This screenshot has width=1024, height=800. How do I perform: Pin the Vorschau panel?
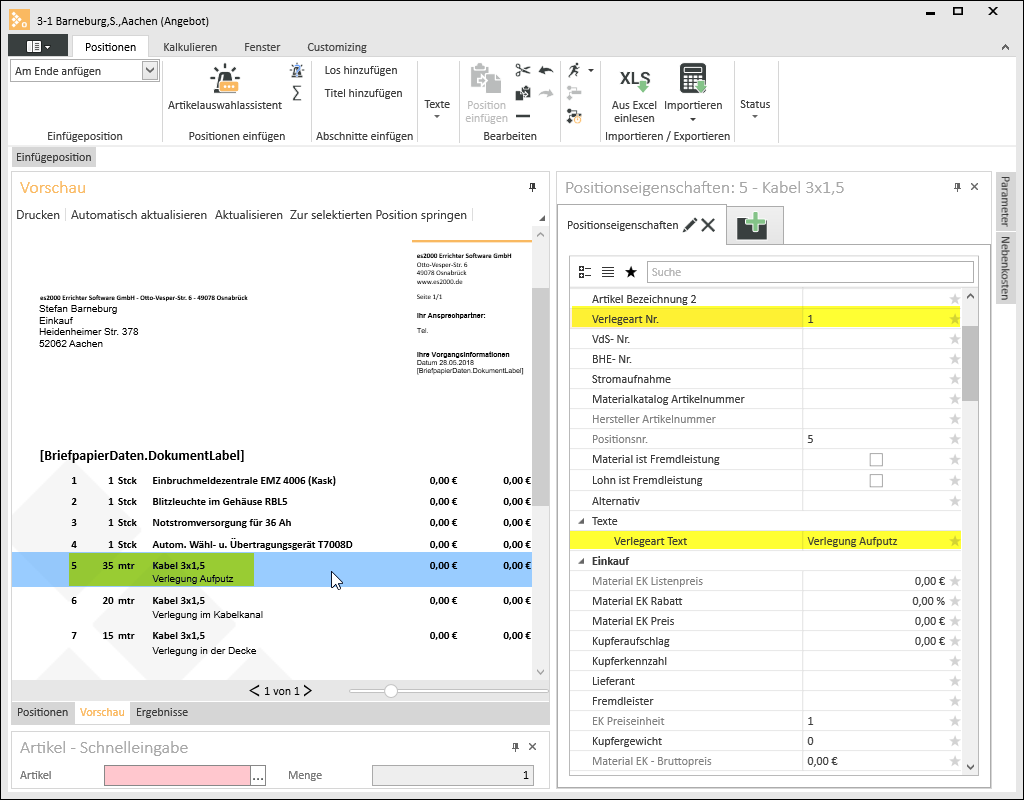click(x=532, y=187)
